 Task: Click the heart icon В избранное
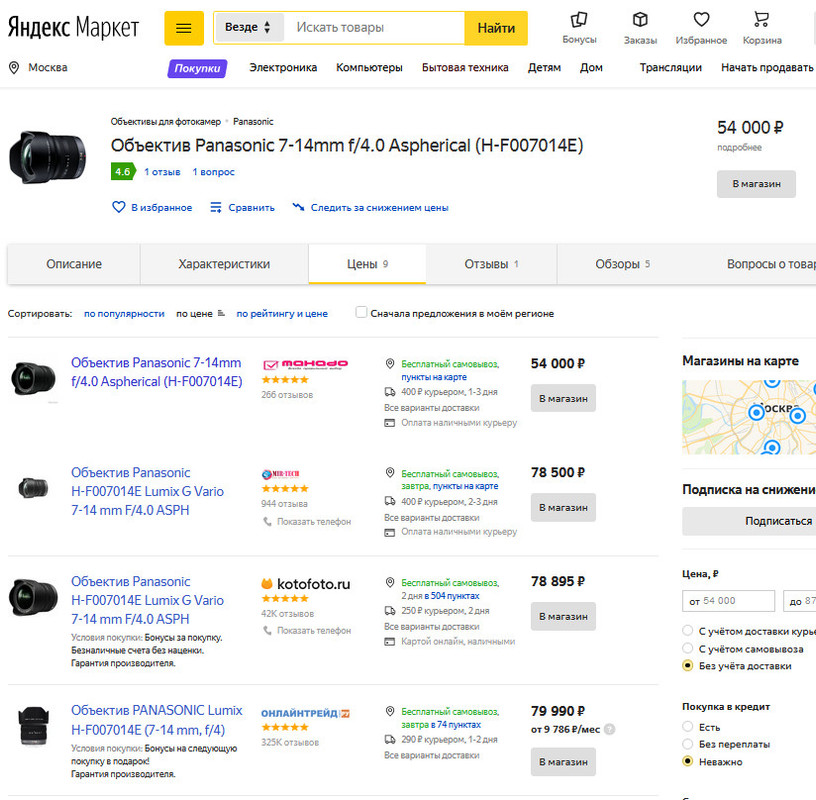click(119, 207)
